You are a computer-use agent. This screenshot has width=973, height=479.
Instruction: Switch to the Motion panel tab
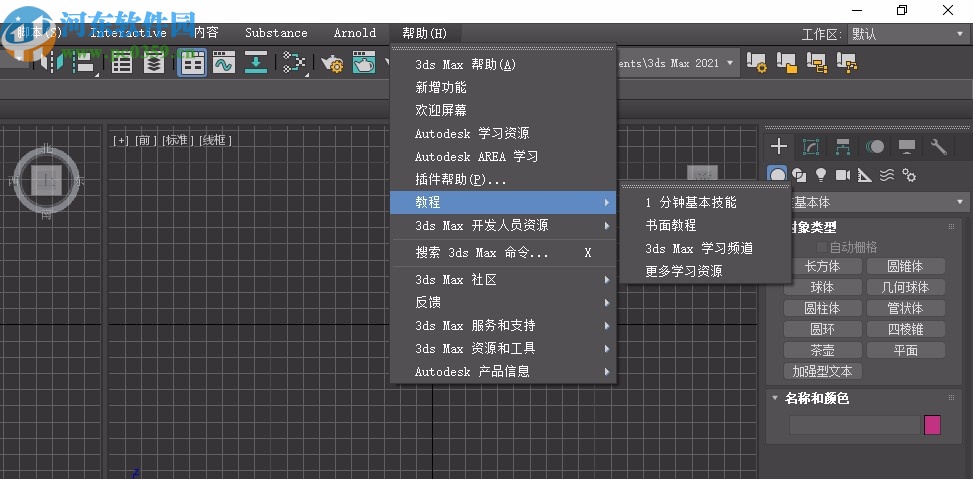point(875,147)
